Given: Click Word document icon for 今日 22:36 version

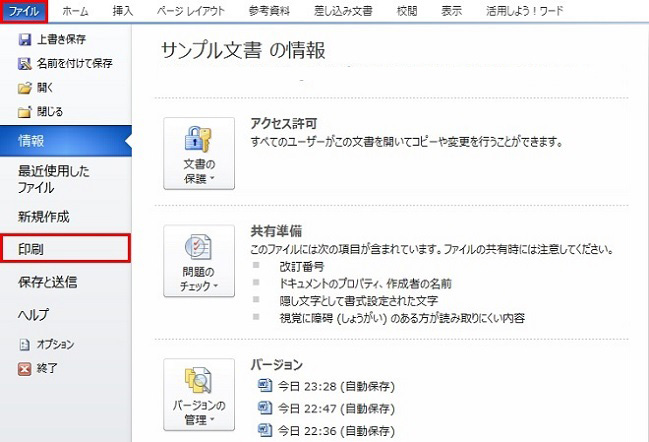Looking at the screenshot, I should pos(265,430).
